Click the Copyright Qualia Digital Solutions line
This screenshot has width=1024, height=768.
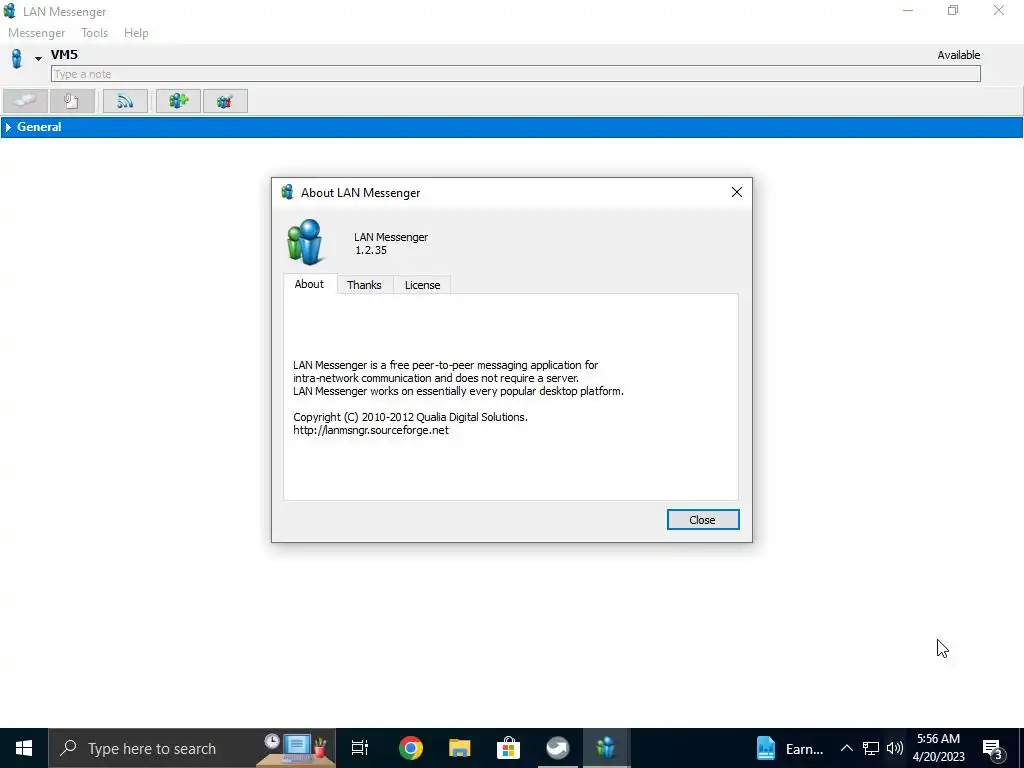(410, 417)
